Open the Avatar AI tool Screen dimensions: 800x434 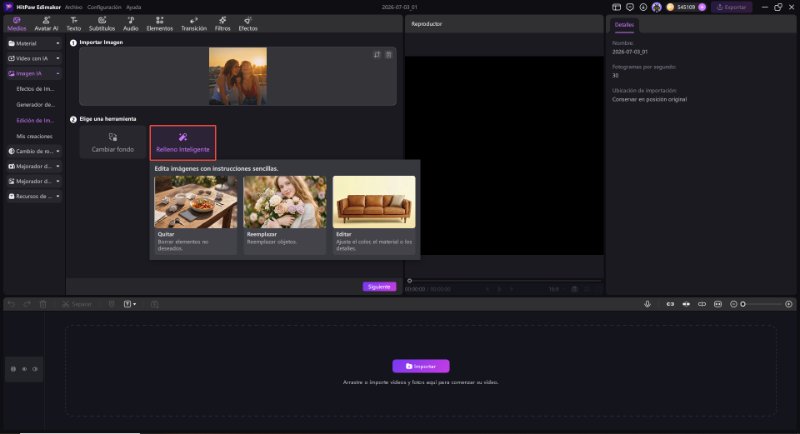point(46,23)
